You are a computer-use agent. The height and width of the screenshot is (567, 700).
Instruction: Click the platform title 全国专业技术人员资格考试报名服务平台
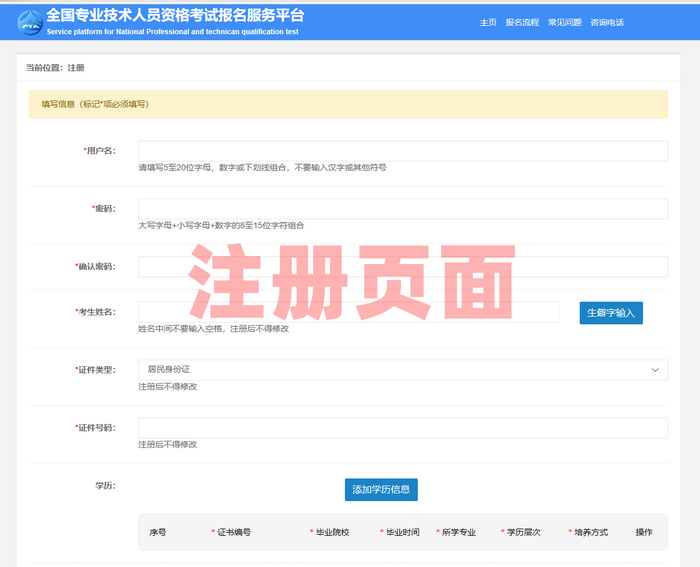click(175, 16)
